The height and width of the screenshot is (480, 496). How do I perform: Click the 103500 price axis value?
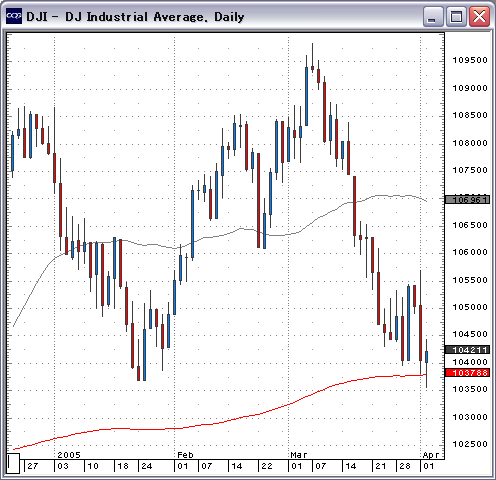tap(470, 389)
